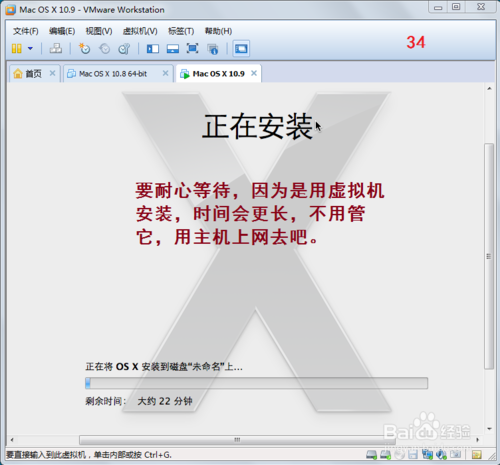Open the 虚拟机(V) menu
The width and height of the screenshot is (500, 465).
[140, 31]
